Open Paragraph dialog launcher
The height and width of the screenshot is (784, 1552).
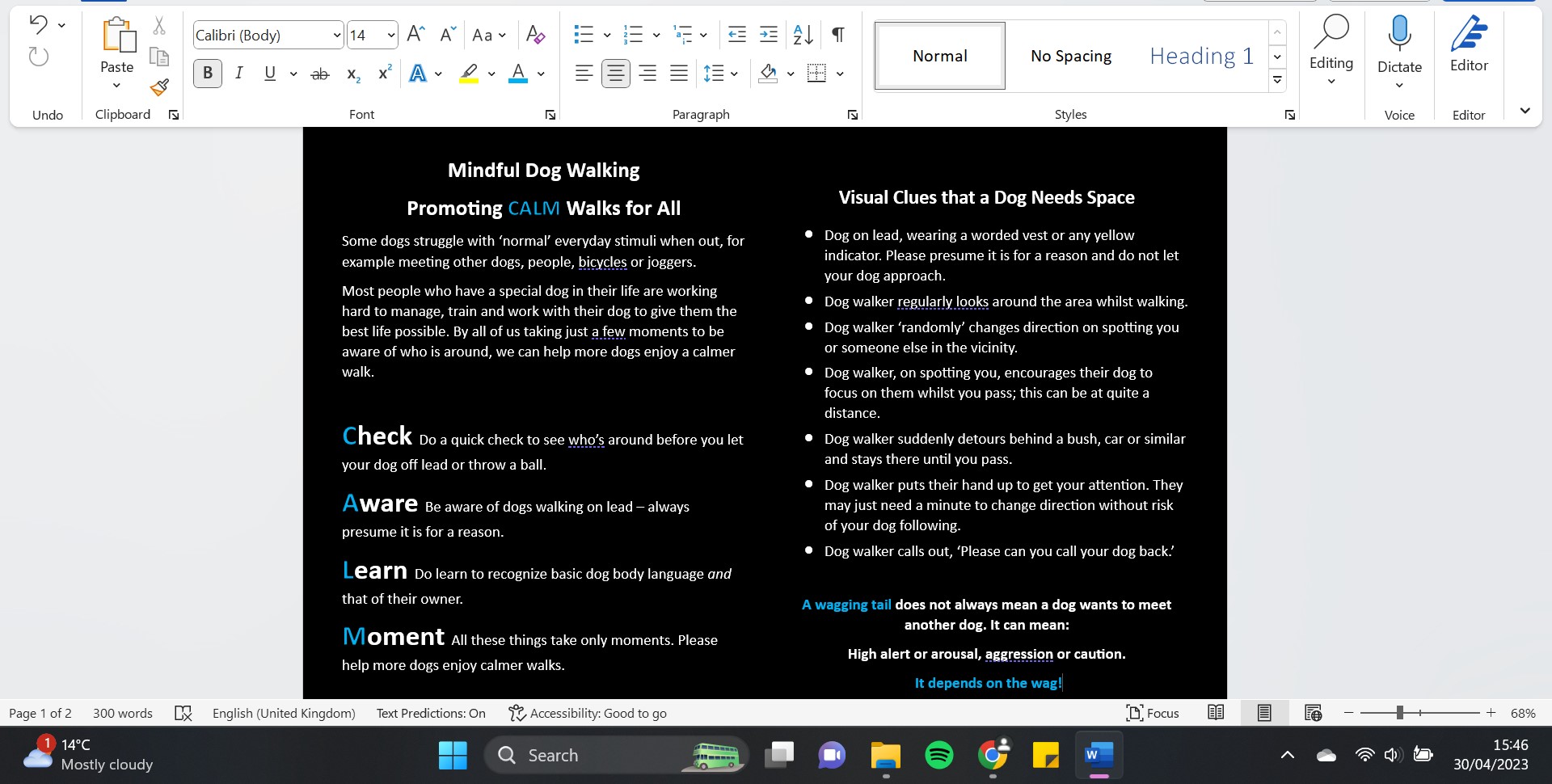(852, 115)
